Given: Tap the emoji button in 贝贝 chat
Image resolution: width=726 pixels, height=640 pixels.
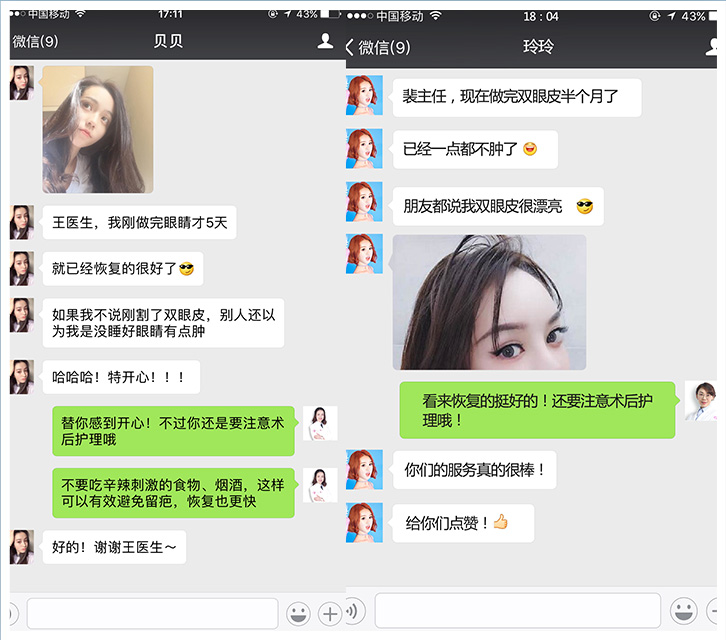Looking at the screenshot, I should [298, 613].
